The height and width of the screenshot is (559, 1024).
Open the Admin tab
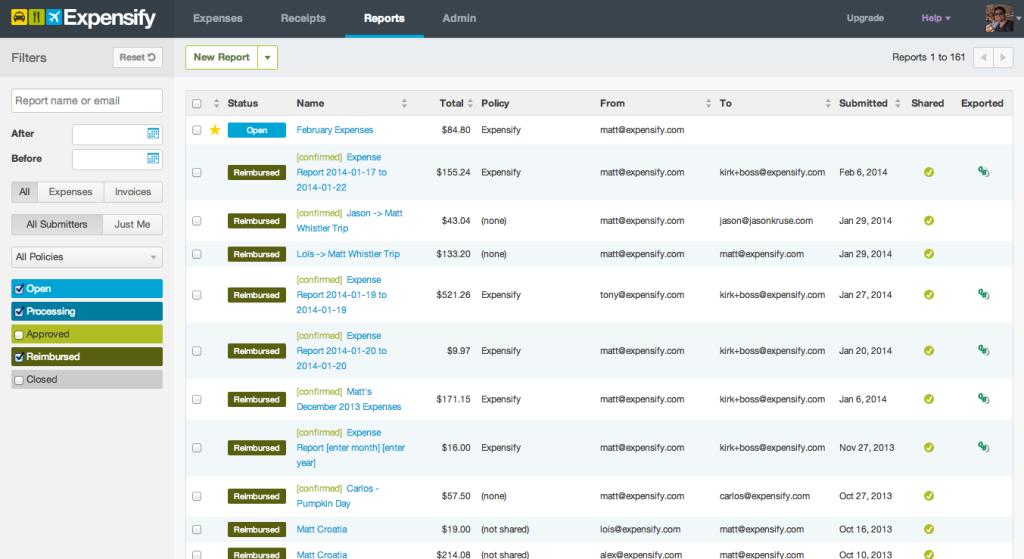pyautogui.click(x=459, y=18)
